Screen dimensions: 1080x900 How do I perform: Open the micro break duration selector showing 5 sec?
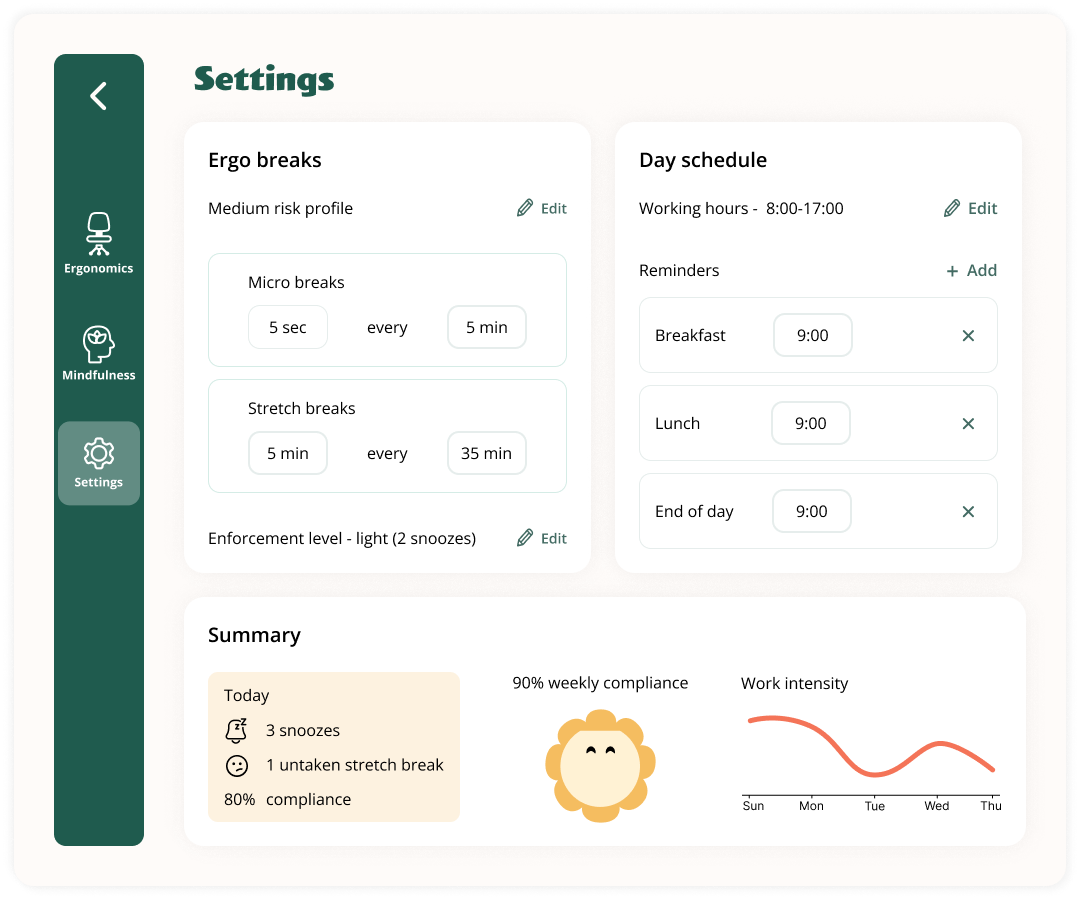pyautogui.click(x=287, y=327)
